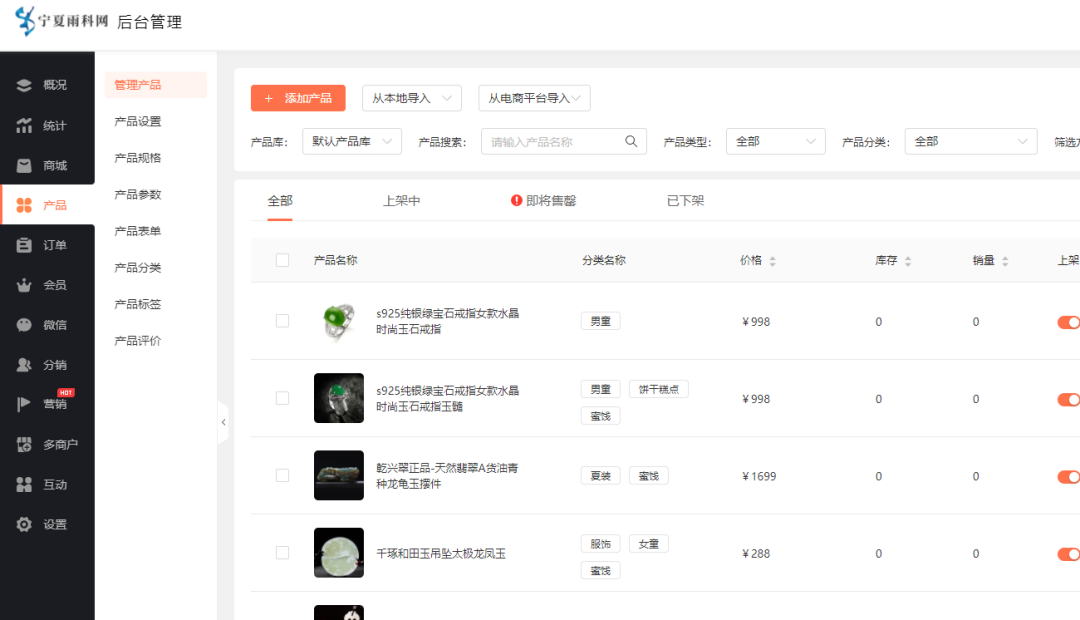Tick checkbox for 时尚玉石戒指玉髓 row
The image size is (1080, 620).
282,398
